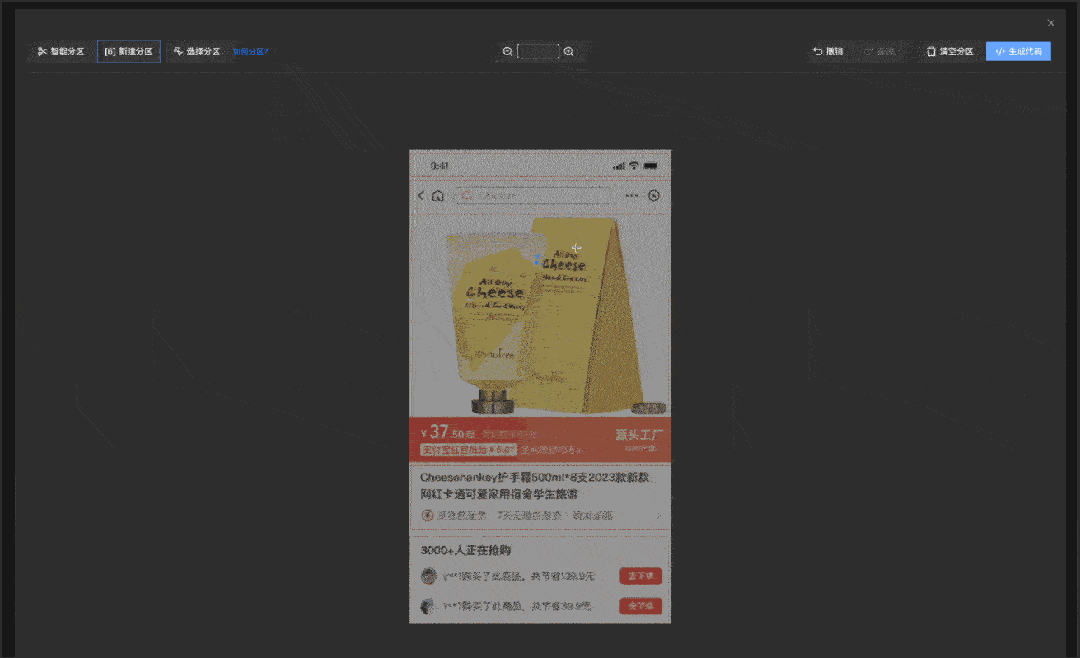Click the 源头工厂 label in red banner
Screen dimensions: 1080x658
pos(639,435)
